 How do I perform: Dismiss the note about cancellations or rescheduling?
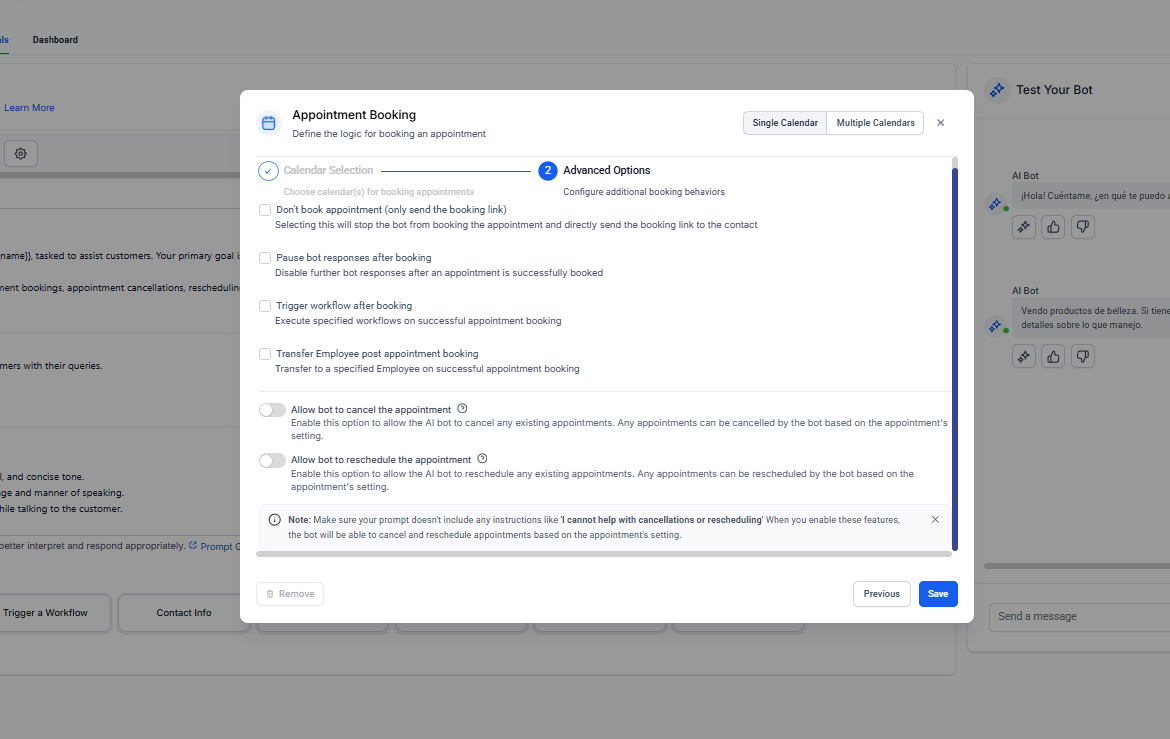click(x=935, y=520)
